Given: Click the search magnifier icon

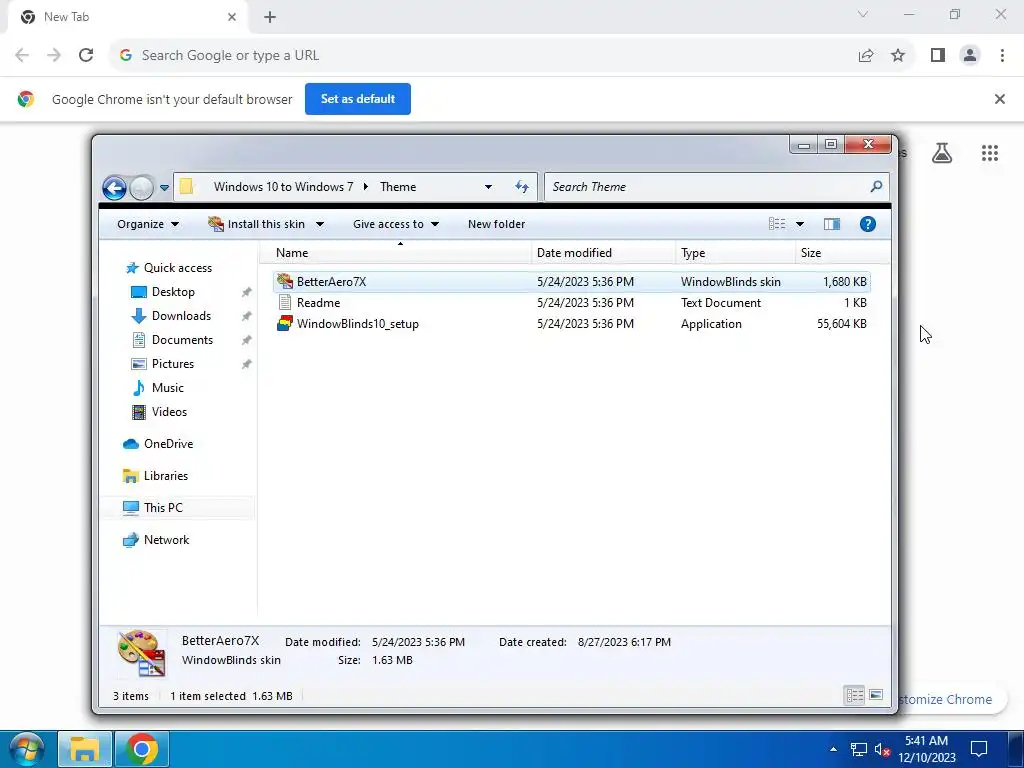Looking at the screenshot, I should (876, 187).
